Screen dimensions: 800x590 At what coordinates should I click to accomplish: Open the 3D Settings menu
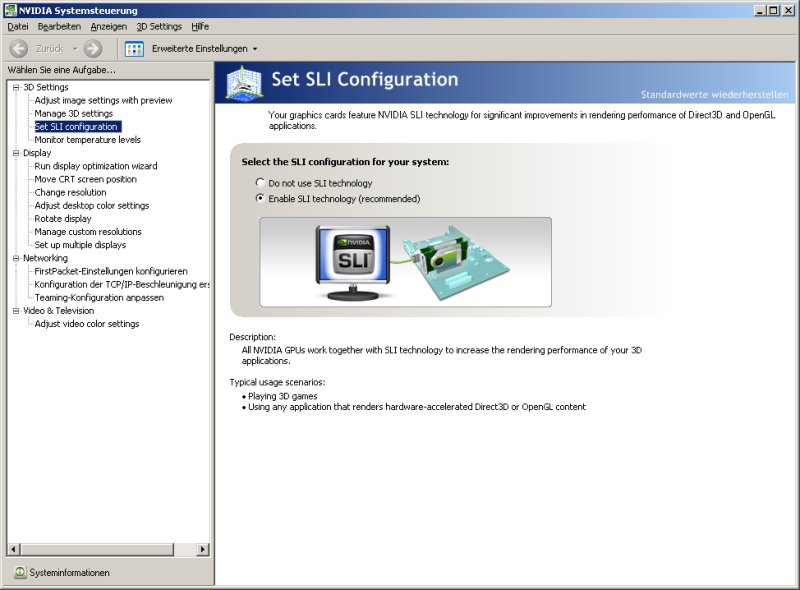click(159, 27)
